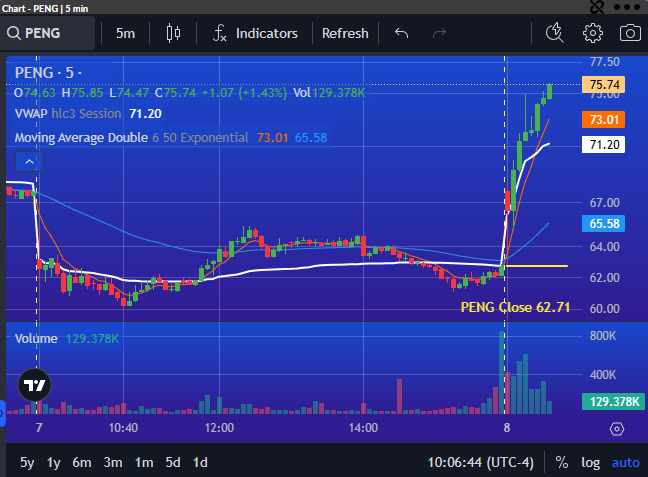The image size is (648, 477).
Task: Change the 5m chart interval
Action: click(125, 33)
